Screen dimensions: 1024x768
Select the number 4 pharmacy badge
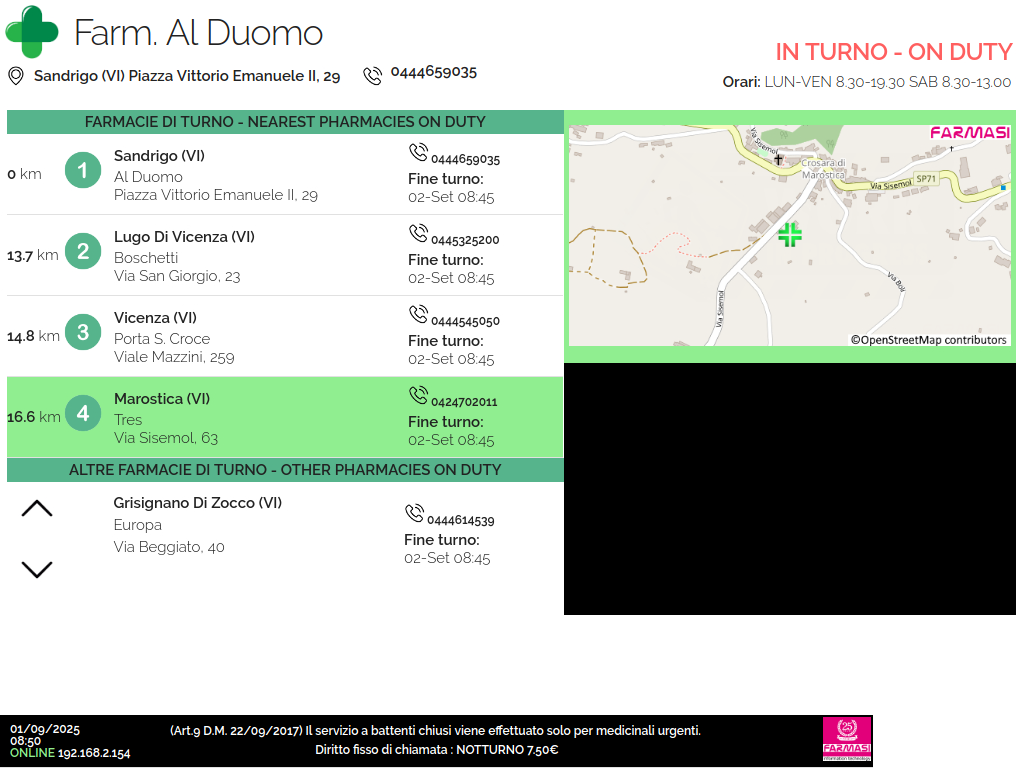[x=83, y=414]
